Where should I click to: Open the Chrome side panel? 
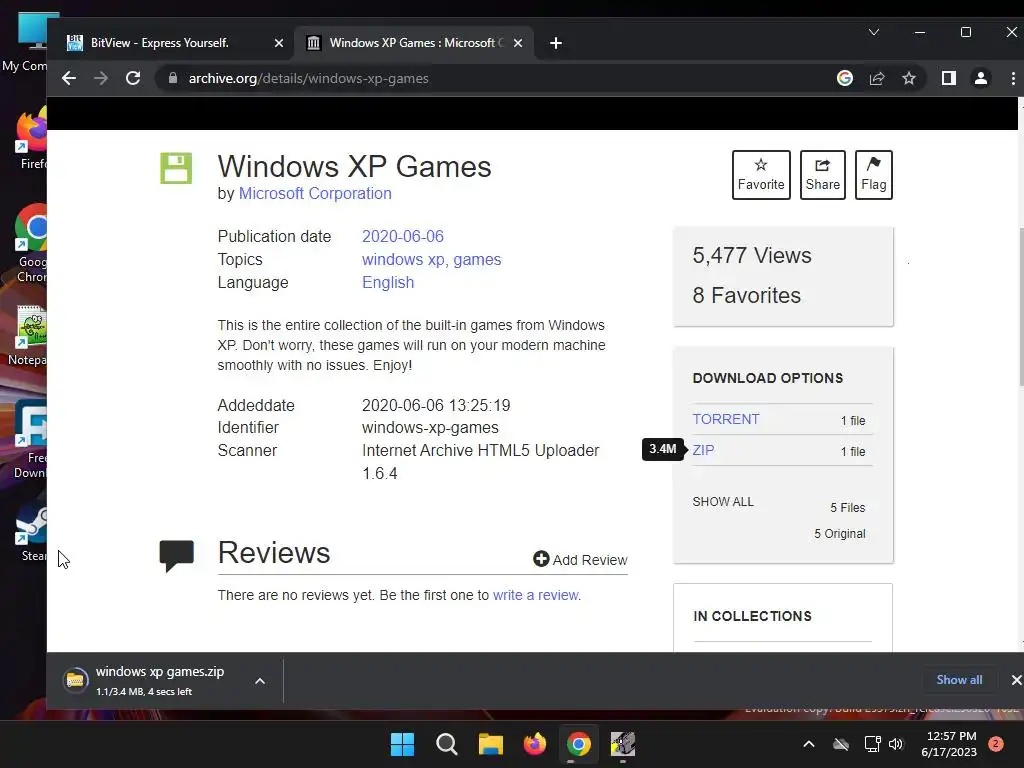(x=948, y=78)
